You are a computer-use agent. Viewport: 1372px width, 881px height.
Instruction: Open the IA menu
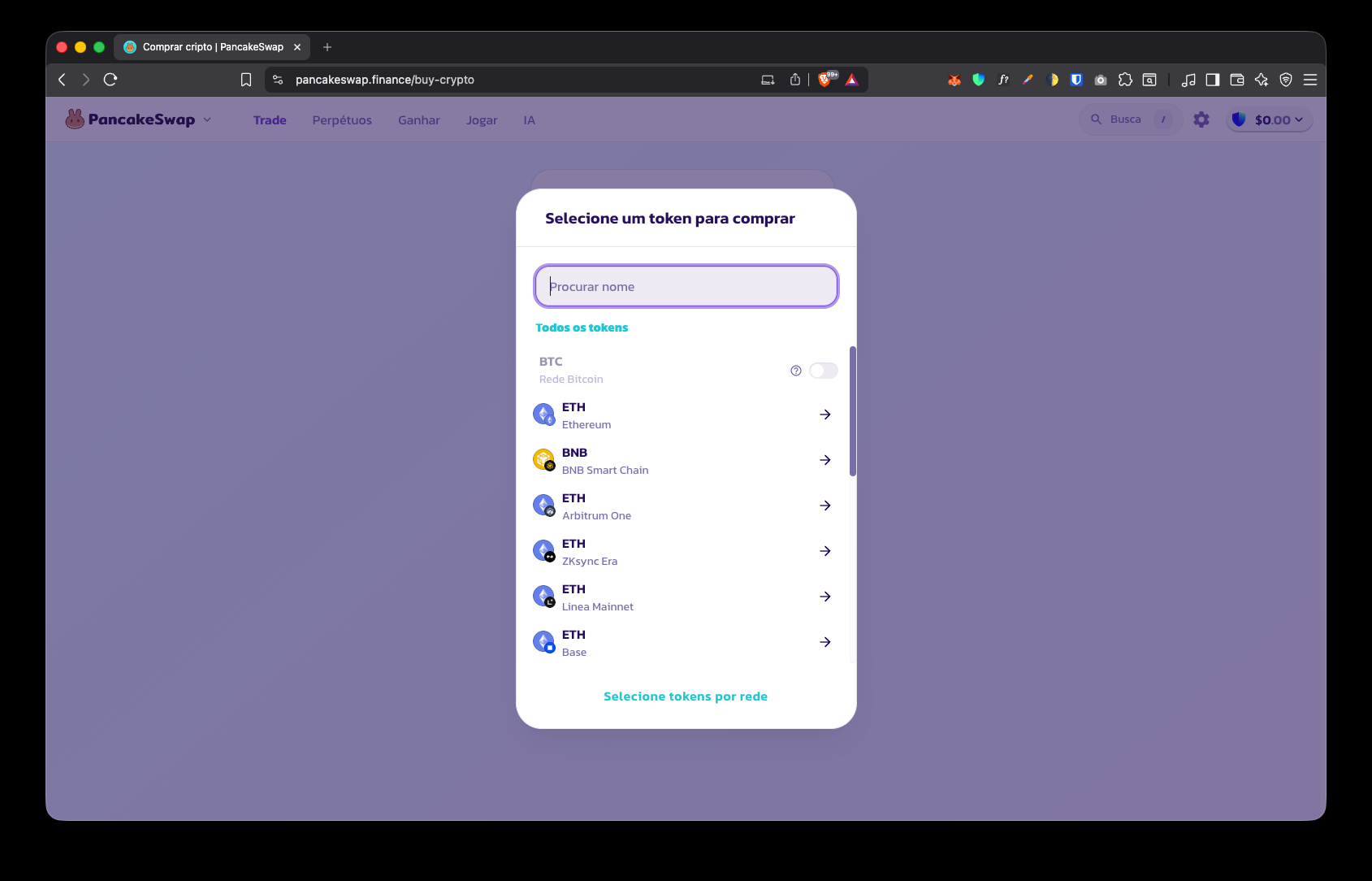pos(530,120)
